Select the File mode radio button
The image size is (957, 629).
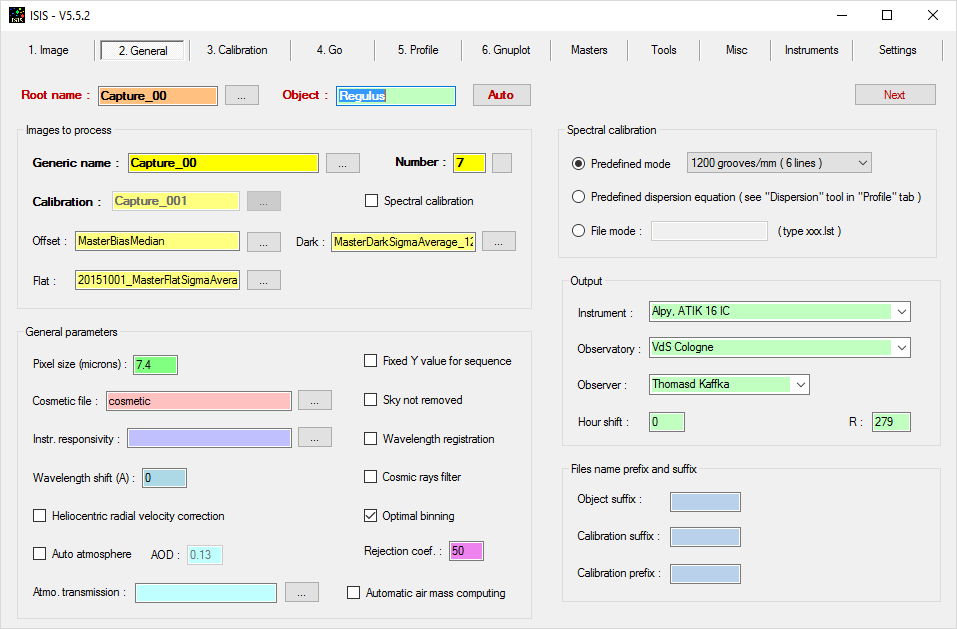(x=578, y=231)
